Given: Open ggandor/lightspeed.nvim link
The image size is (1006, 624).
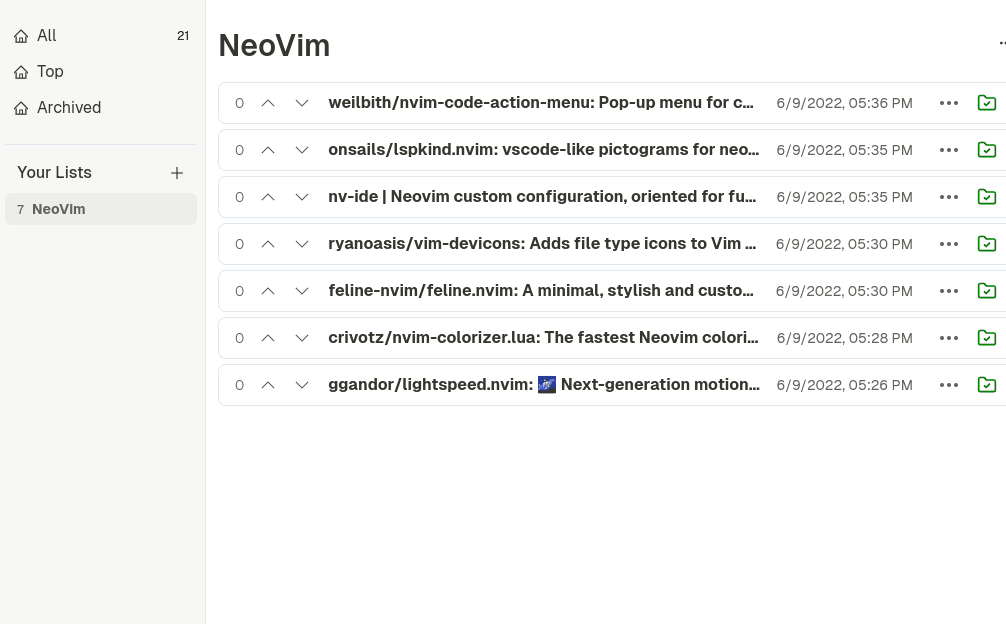Looking at the screenshot, I should (x=544, y=385).
